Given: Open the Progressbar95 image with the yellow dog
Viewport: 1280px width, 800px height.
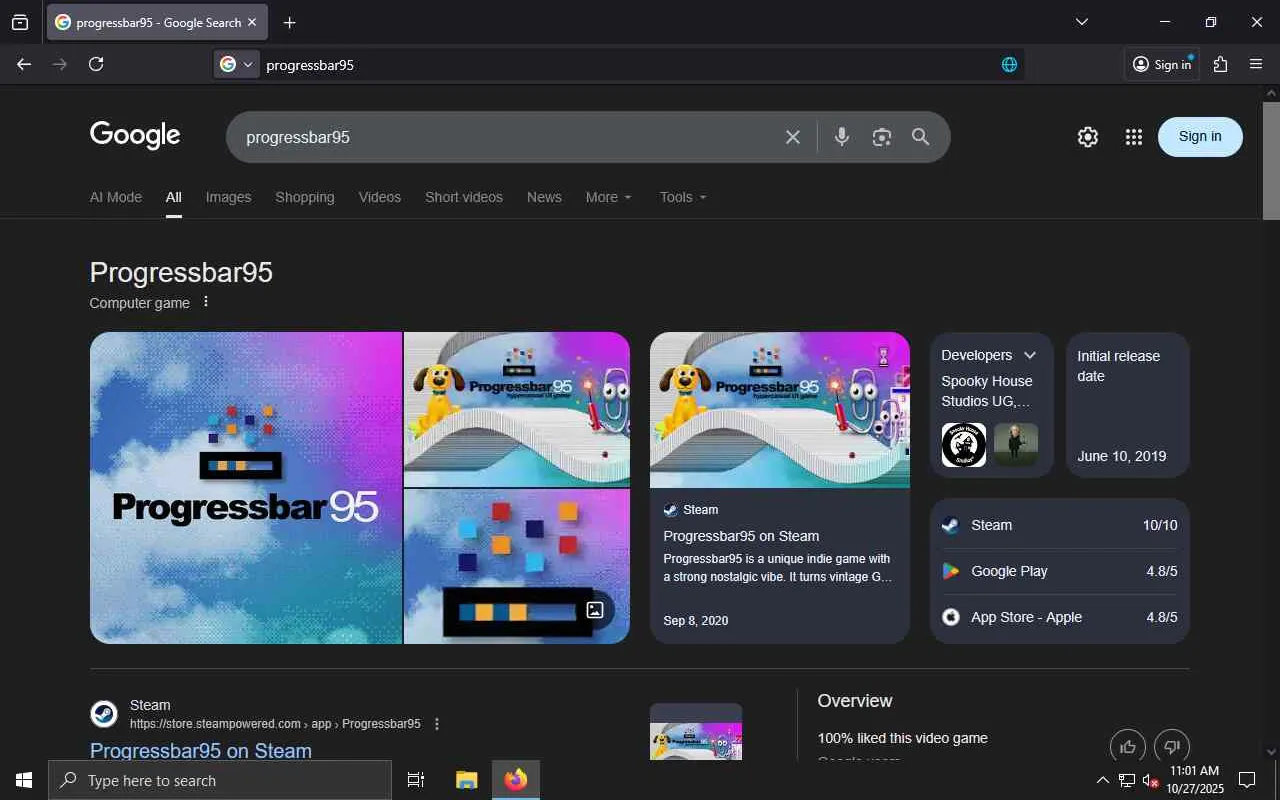Looking at the screenshot, I should [x=517, y=409].
